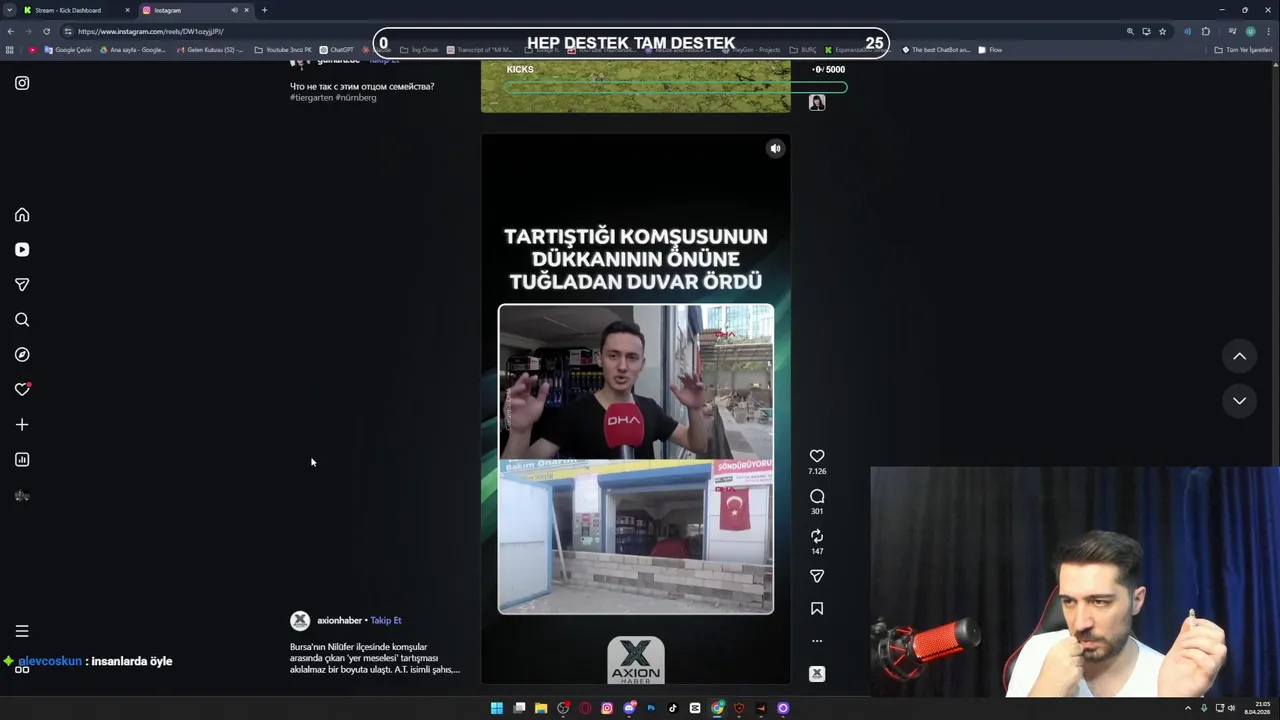Open Chrome three-dot menu
This screenshot has width=1280, height=720.
point(1268,31)
